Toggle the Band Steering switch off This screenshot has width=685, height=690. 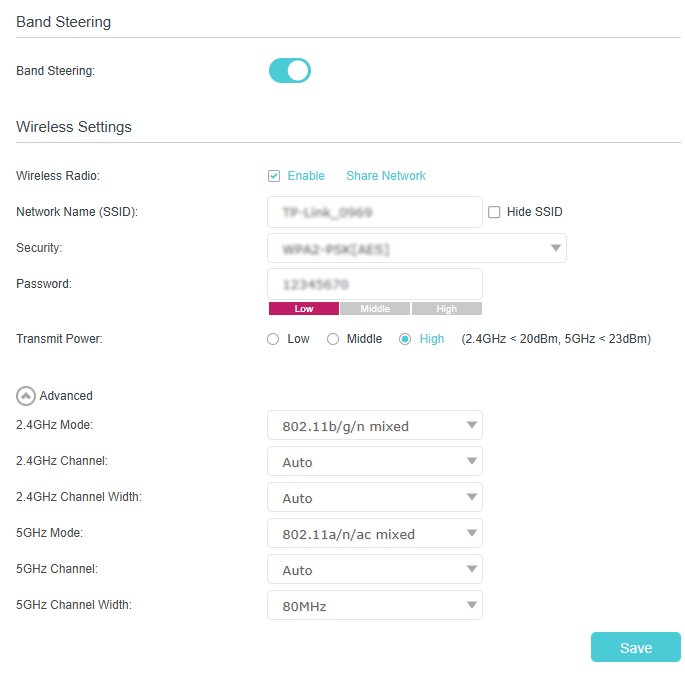pyautogui.click(x=289, y=70)
